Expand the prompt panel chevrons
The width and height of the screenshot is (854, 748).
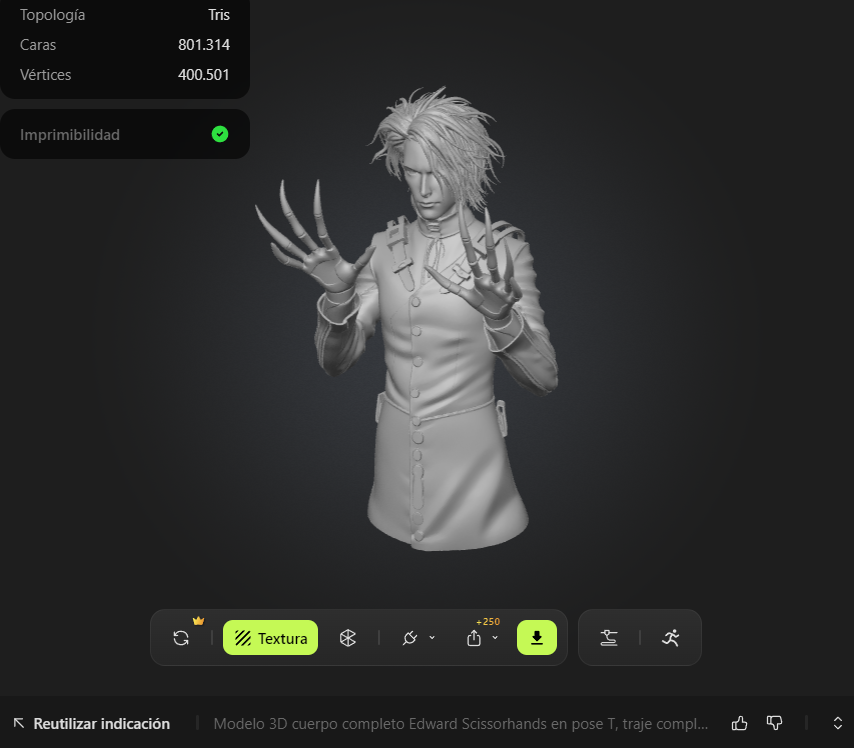(x=838, y=723)
